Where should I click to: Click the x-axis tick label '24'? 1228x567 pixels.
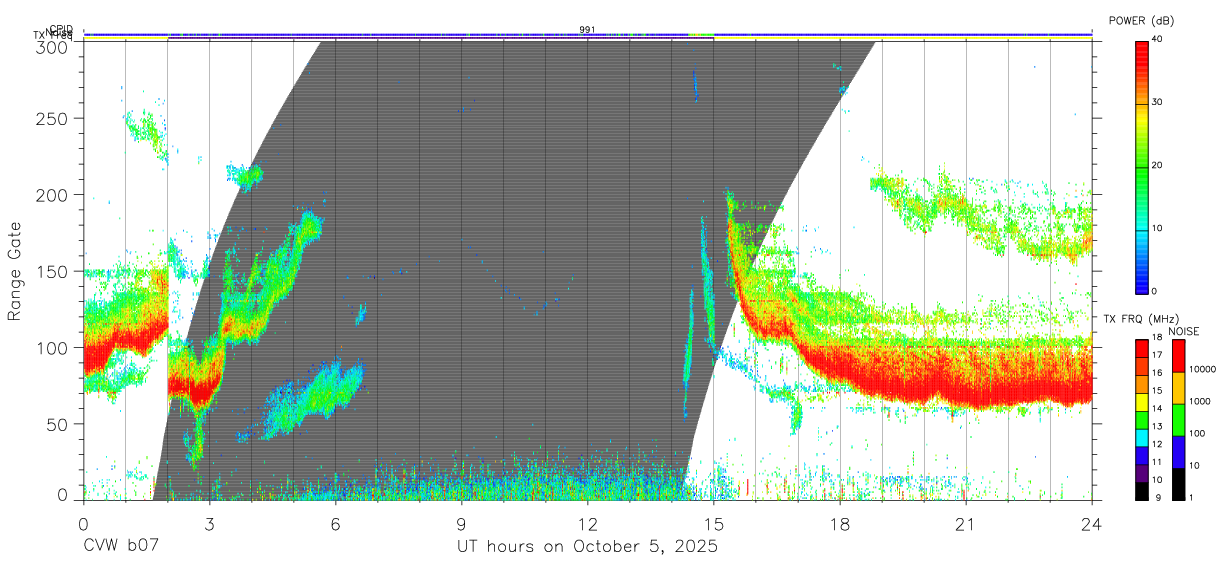pos(1092,523)
